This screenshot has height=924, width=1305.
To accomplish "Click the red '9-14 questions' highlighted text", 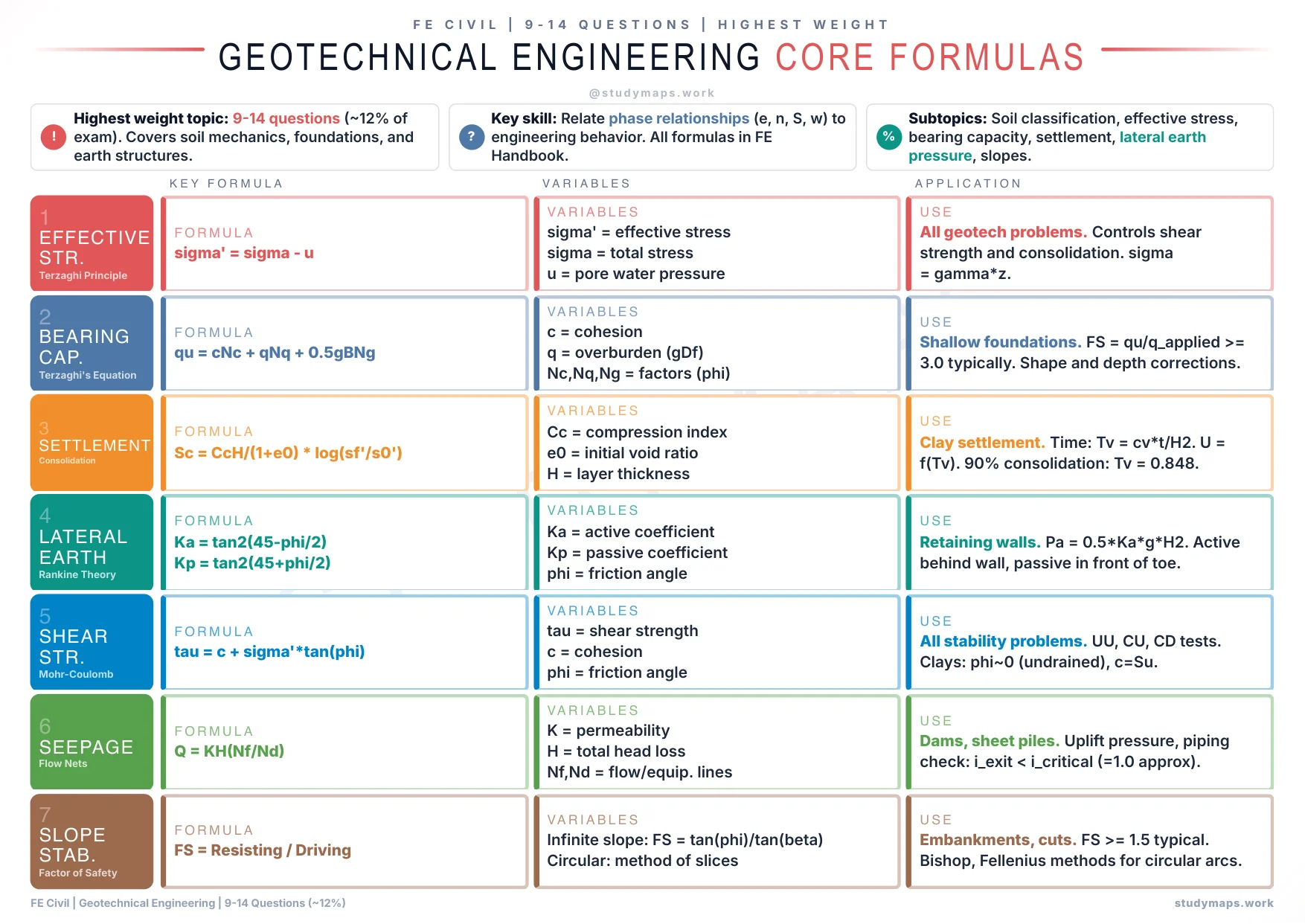I will [x=286, y=118].
